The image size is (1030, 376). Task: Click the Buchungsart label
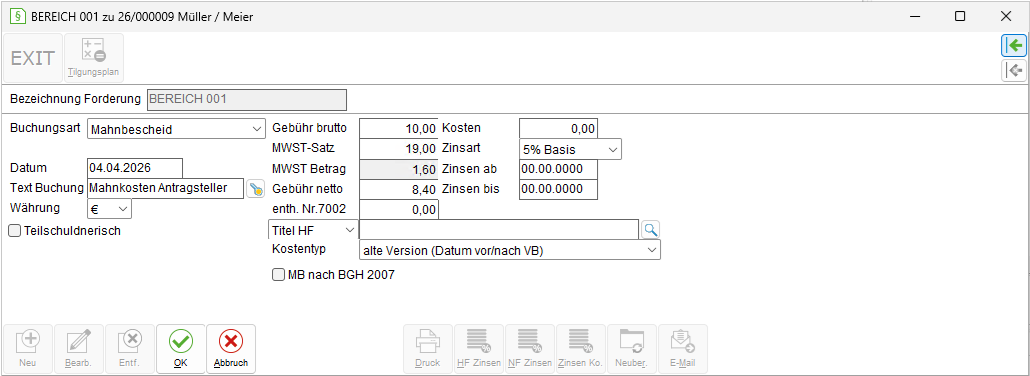click(45, 128)
